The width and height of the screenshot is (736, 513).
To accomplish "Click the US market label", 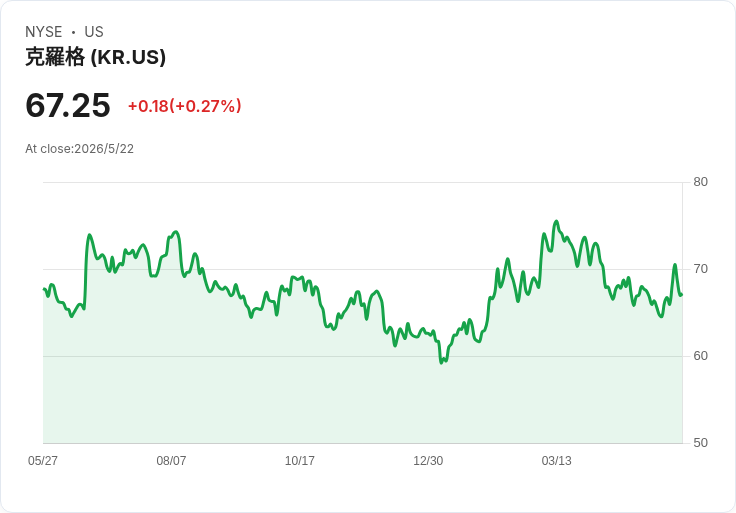I will point(94,32).
